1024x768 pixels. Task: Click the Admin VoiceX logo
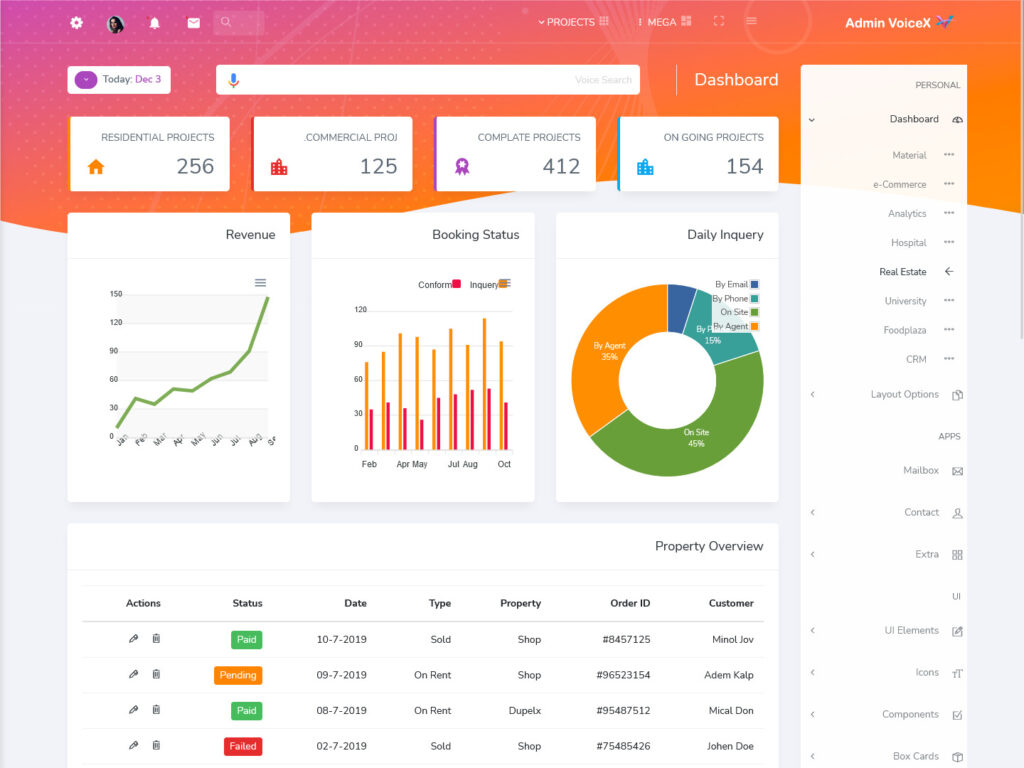[x=899, y=23]
